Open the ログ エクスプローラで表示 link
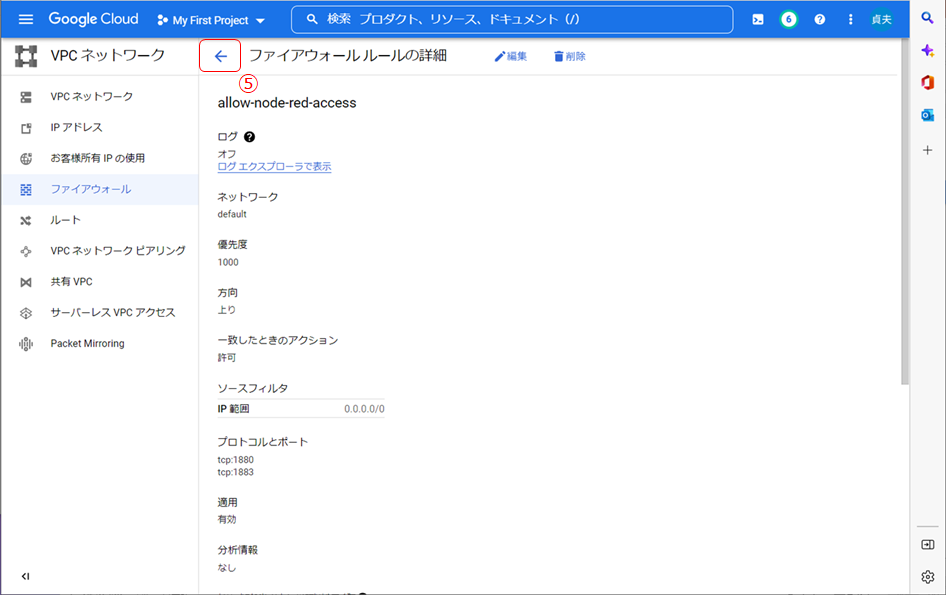The image size is (946, 595). point(274,167)
